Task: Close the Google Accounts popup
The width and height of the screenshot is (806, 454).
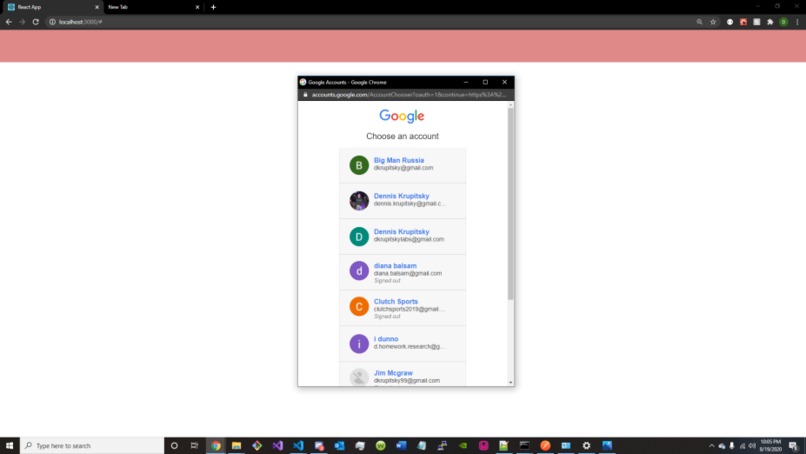Action: point(505,82)
